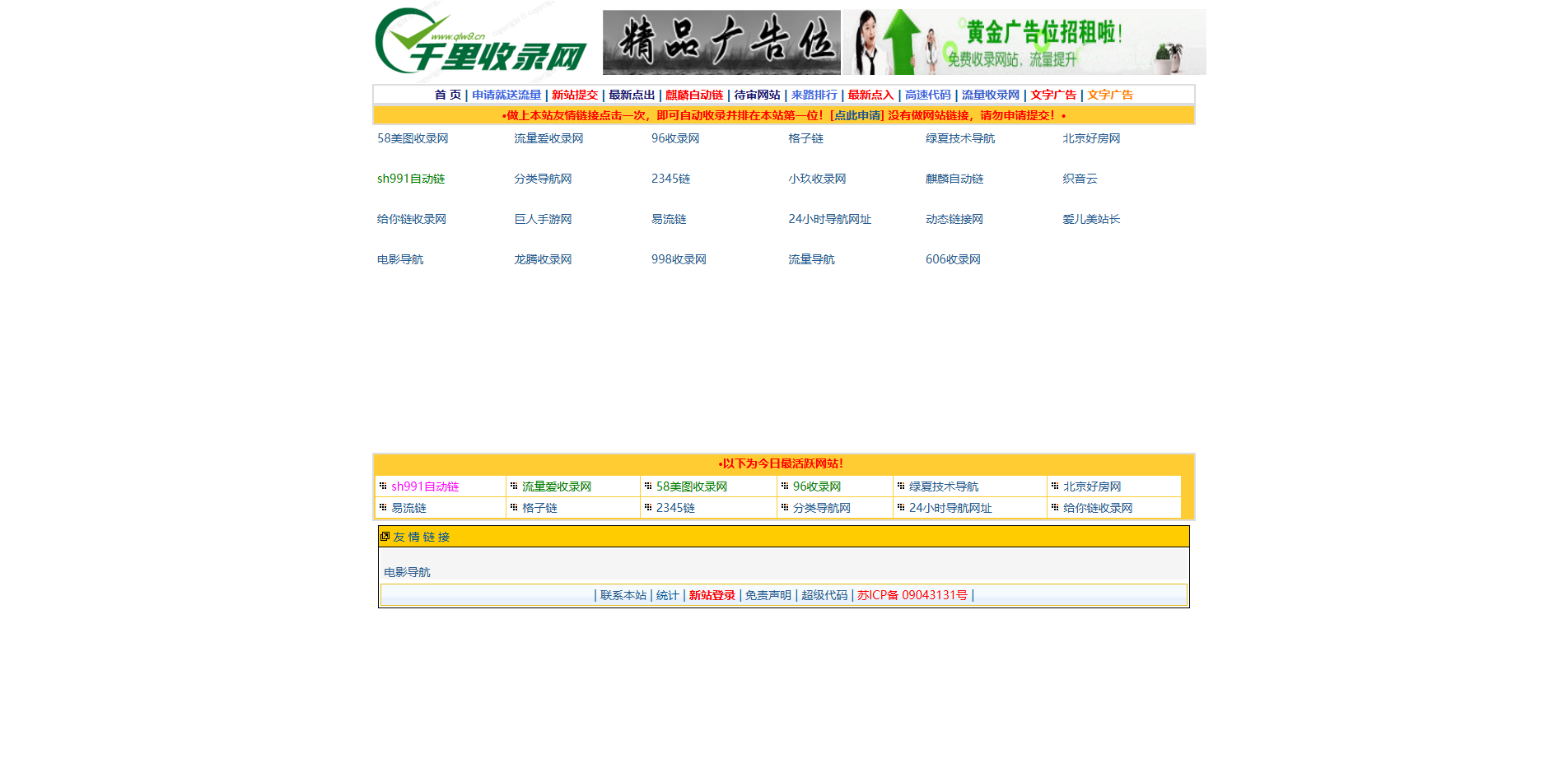The image size is (1568, 768).
Task: Click the red 点此申请 link
Action: 856,115
